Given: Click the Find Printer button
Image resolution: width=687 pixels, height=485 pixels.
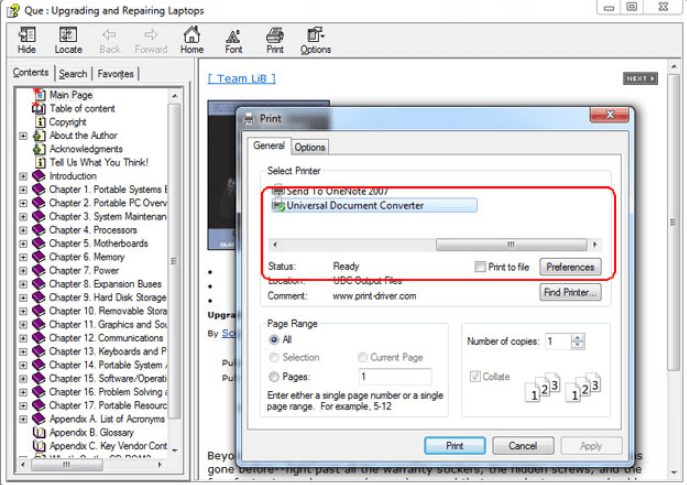Looking at the screenshot, I should tap(570, 292).
